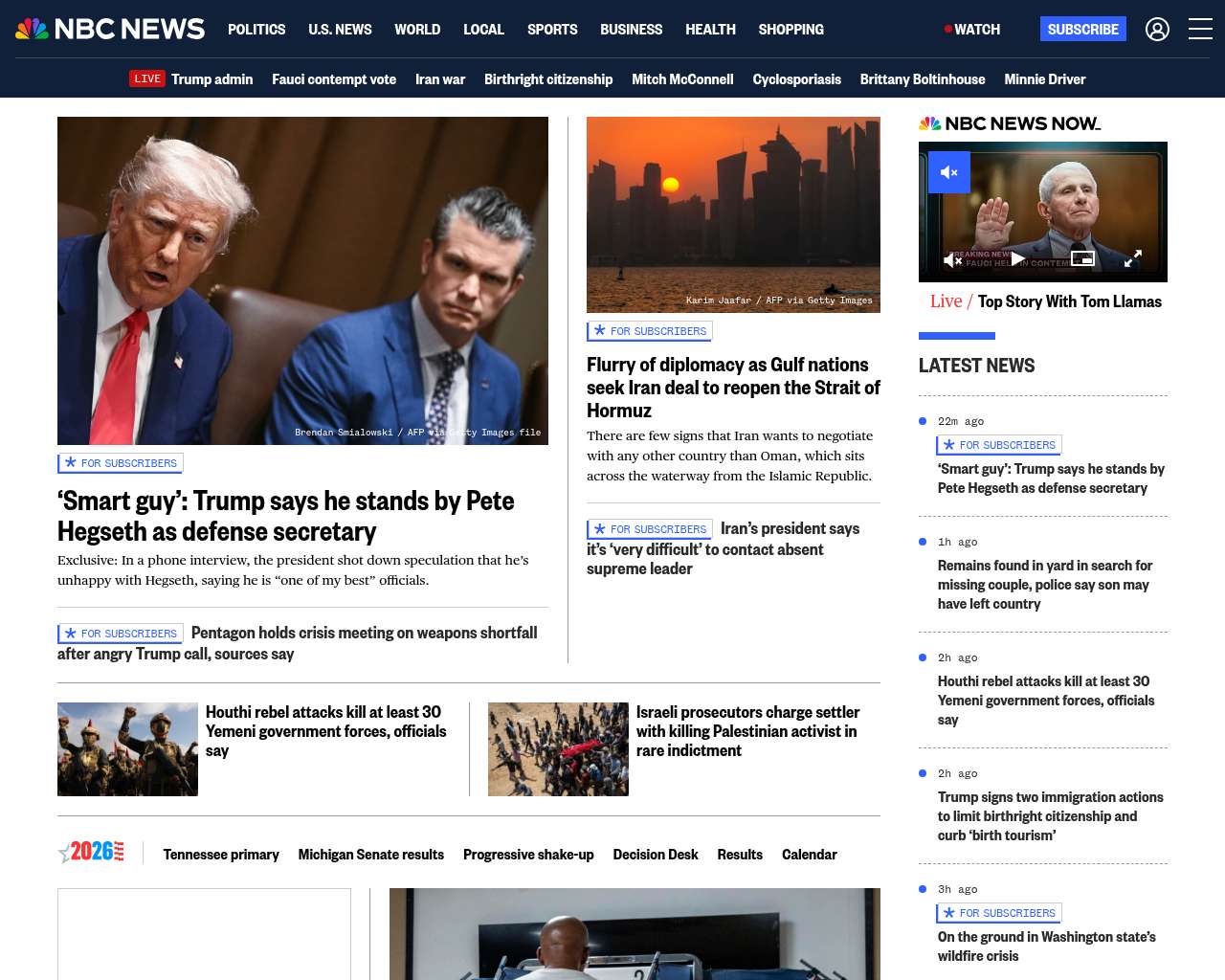Open the Fauci contempt vote topic
Screen dimensions: 1225x980
tap(334, 79)
